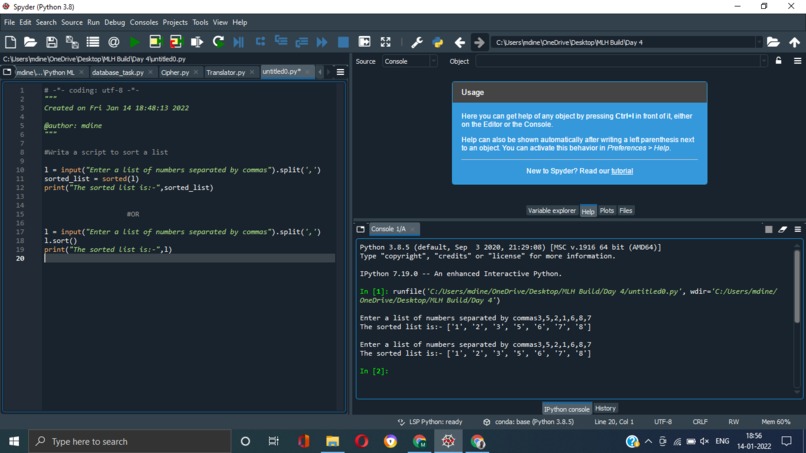
Task: Click conda base environment status
Action: click(x=529, y=422)
